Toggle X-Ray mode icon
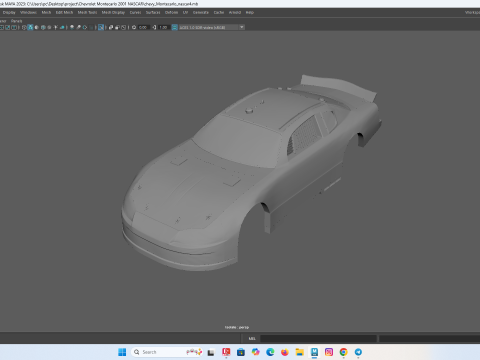The width and height of the screenshot is (480, 360). point(111,27)
